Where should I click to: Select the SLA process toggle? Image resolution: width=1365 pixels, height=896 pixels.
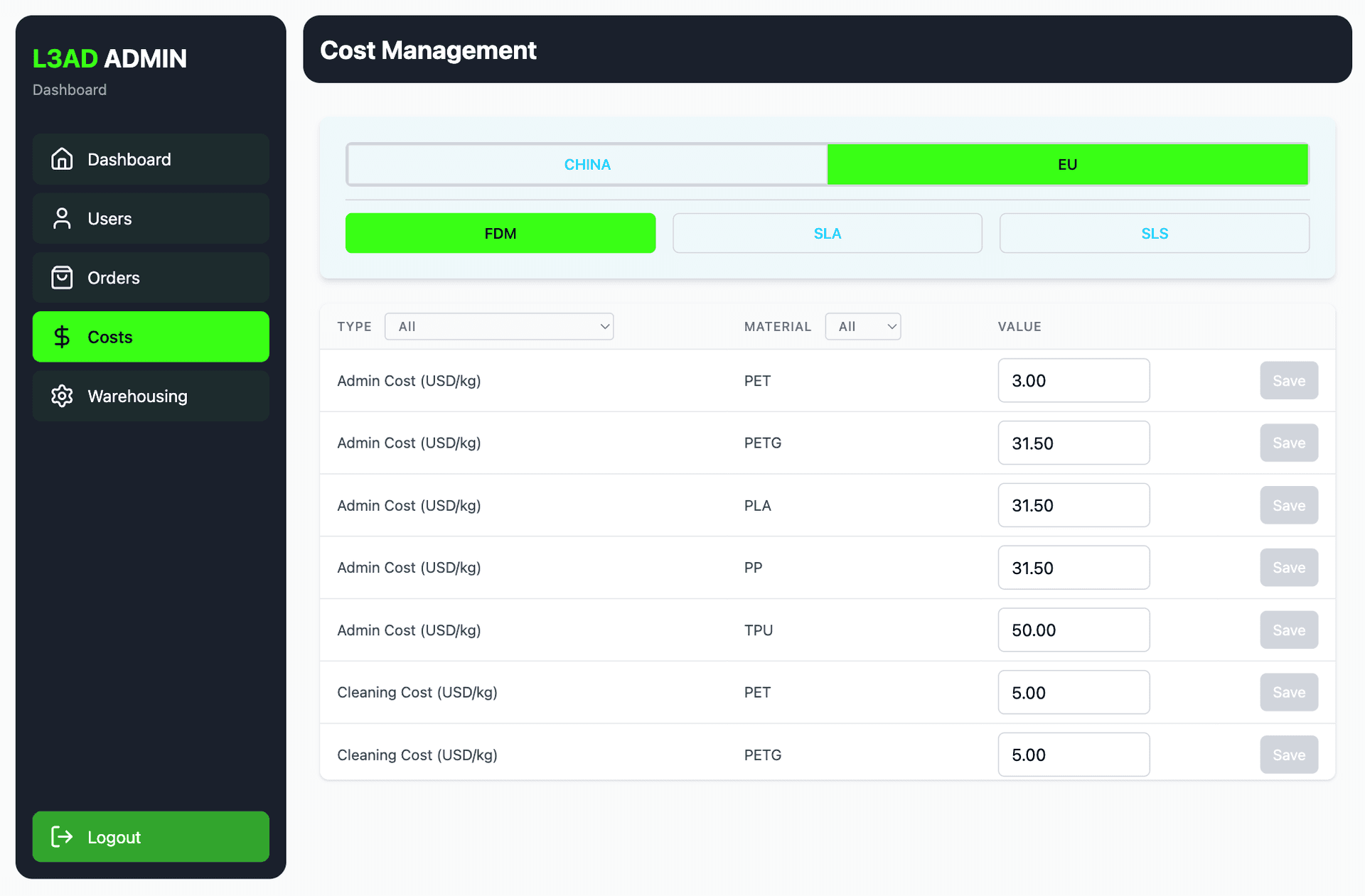(x=827, y=232)
